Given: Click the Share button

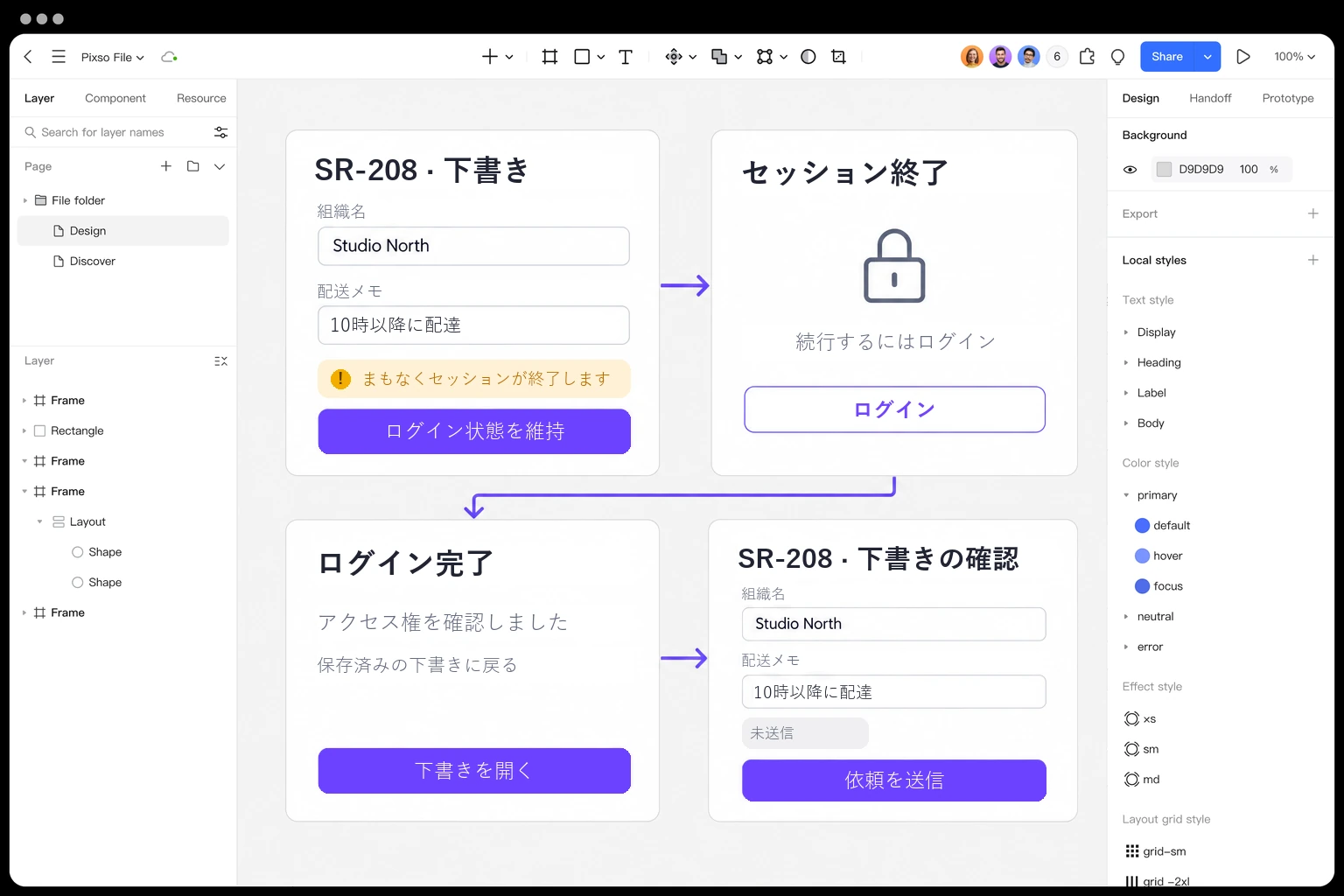Looking at the screenshot, I should 1167,57.
